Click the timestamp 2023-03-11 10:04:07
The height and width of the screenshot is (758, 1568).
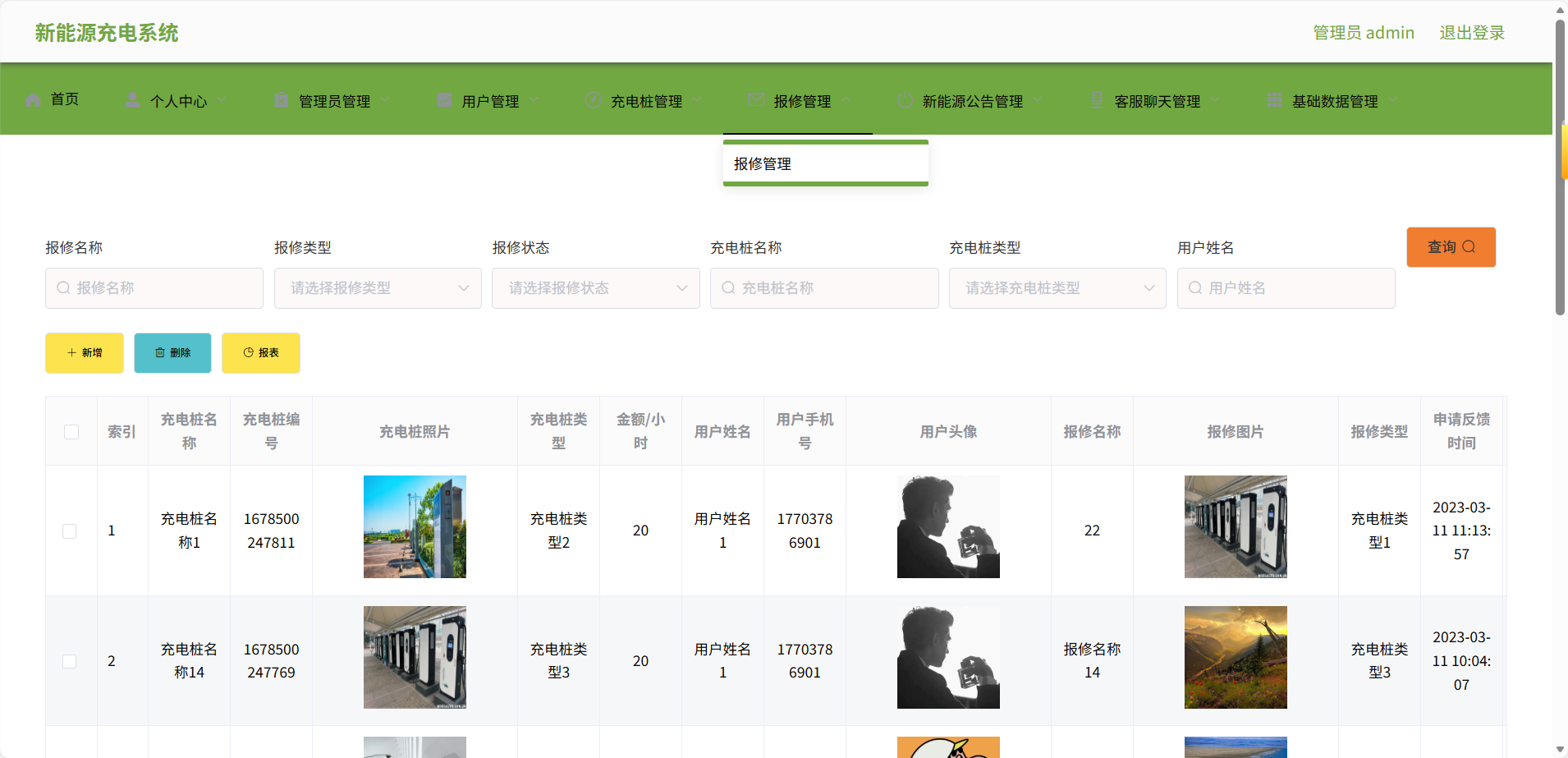[x=1461, y=661]
